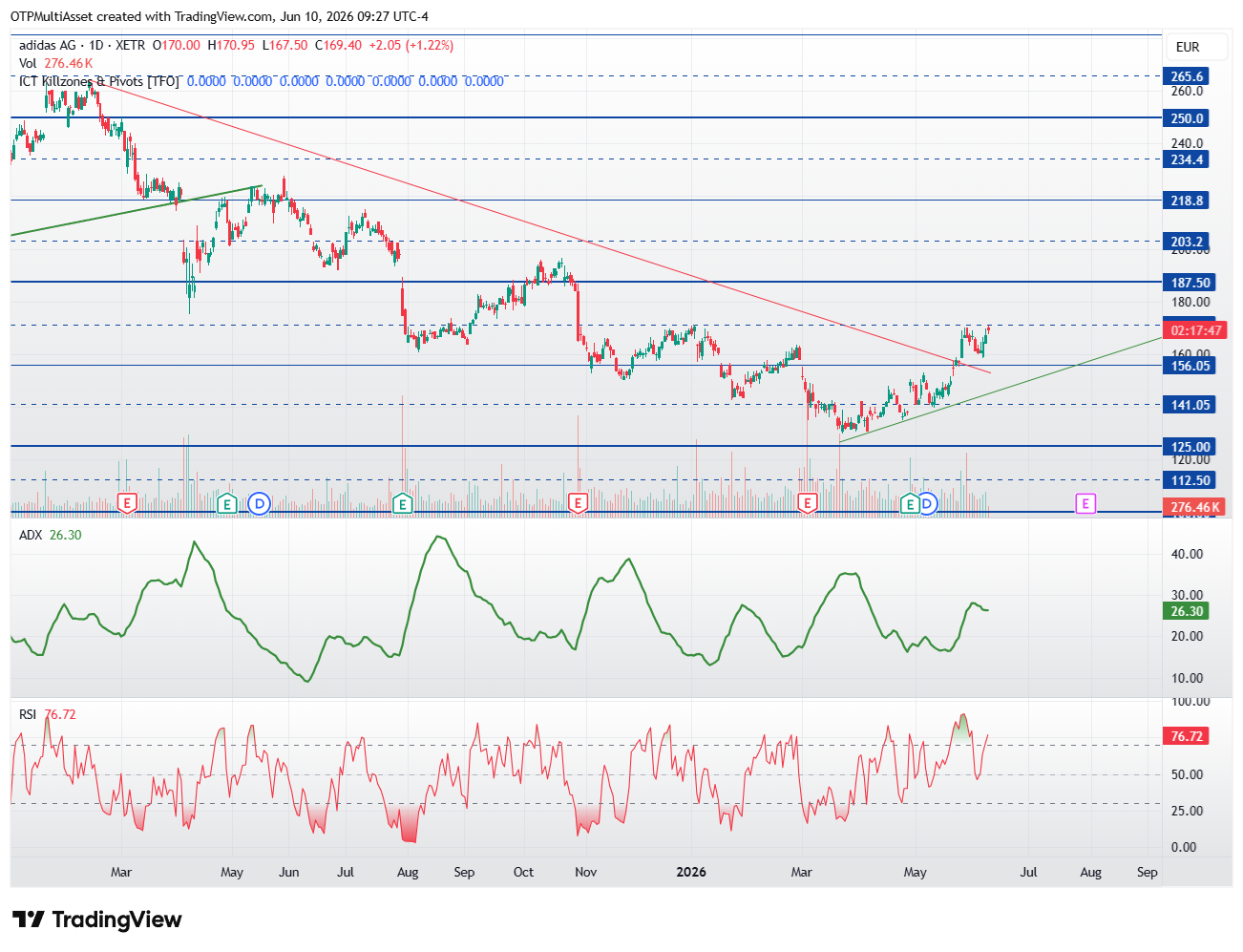Select the adidas AG symbol title

coord(48,45)
